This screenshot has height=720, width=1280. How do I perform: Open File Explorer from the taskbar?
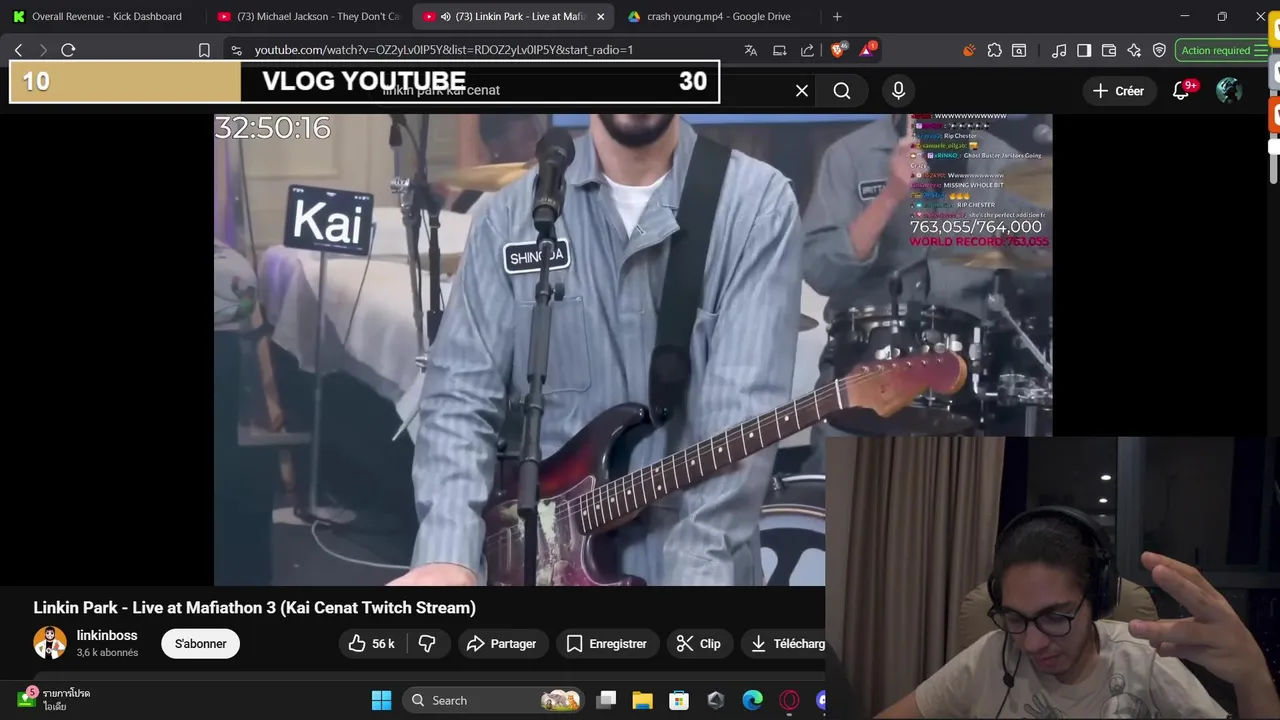642,700
